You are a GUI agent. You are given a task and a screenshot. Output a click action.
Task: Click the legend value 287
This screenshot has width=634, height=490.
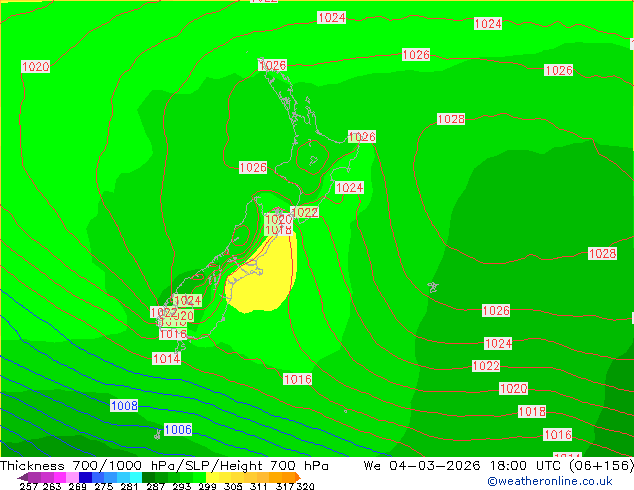tap(155, 486)
